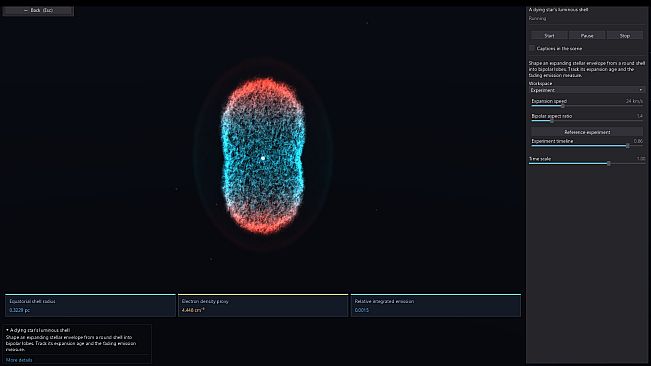Click the '4,448 cm⁻³' density value
Viewport: 651px width, 366px height.
coord(193,310)
